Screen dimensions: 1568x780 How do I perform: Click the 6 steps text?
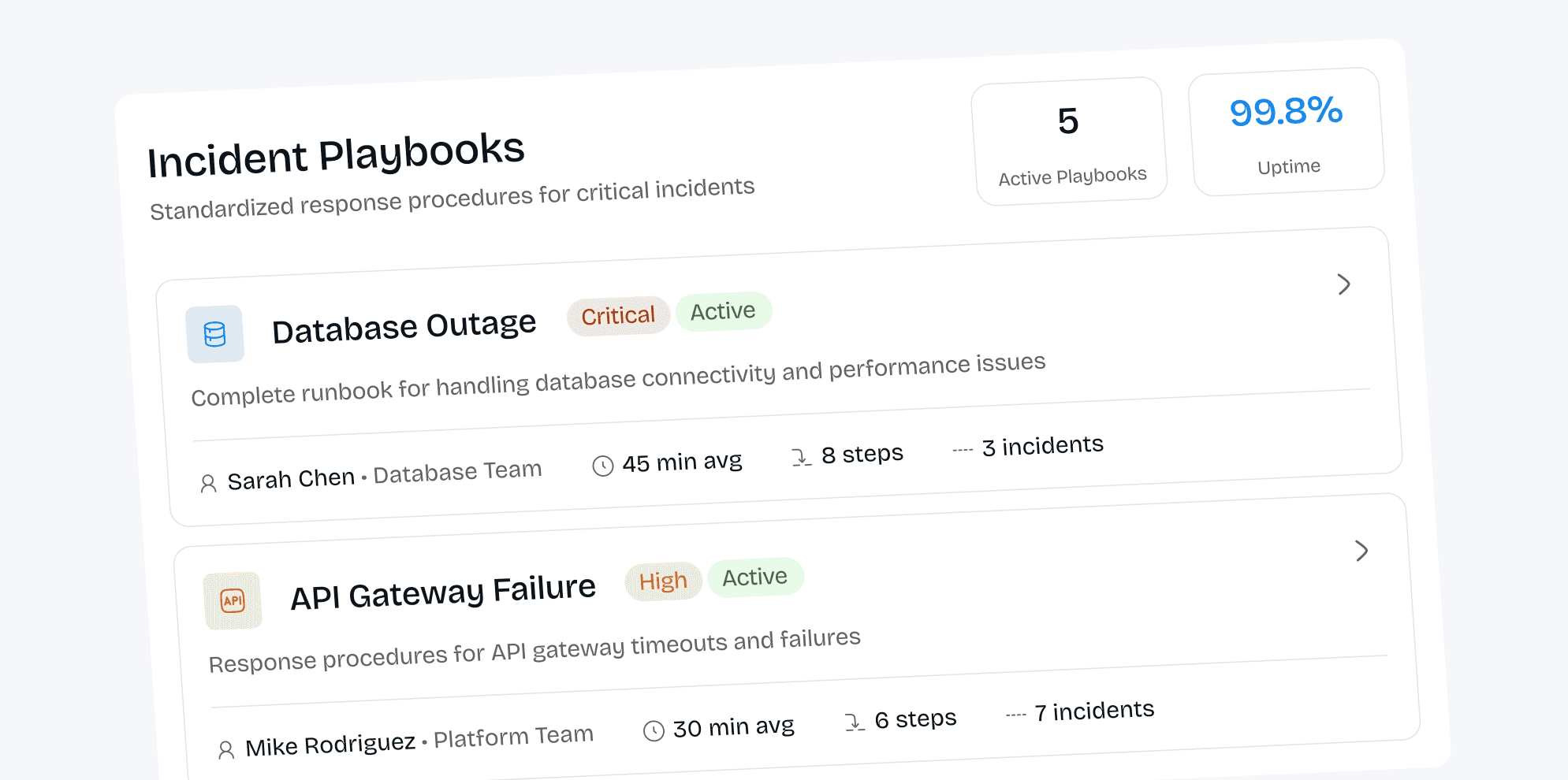tap(915, 719)
